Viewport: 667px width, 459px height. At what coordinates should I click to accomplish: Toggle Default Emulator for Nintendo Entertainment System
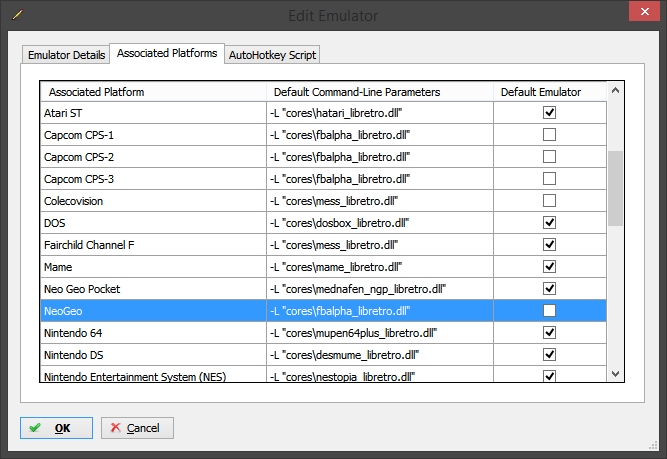click(549, 376)
